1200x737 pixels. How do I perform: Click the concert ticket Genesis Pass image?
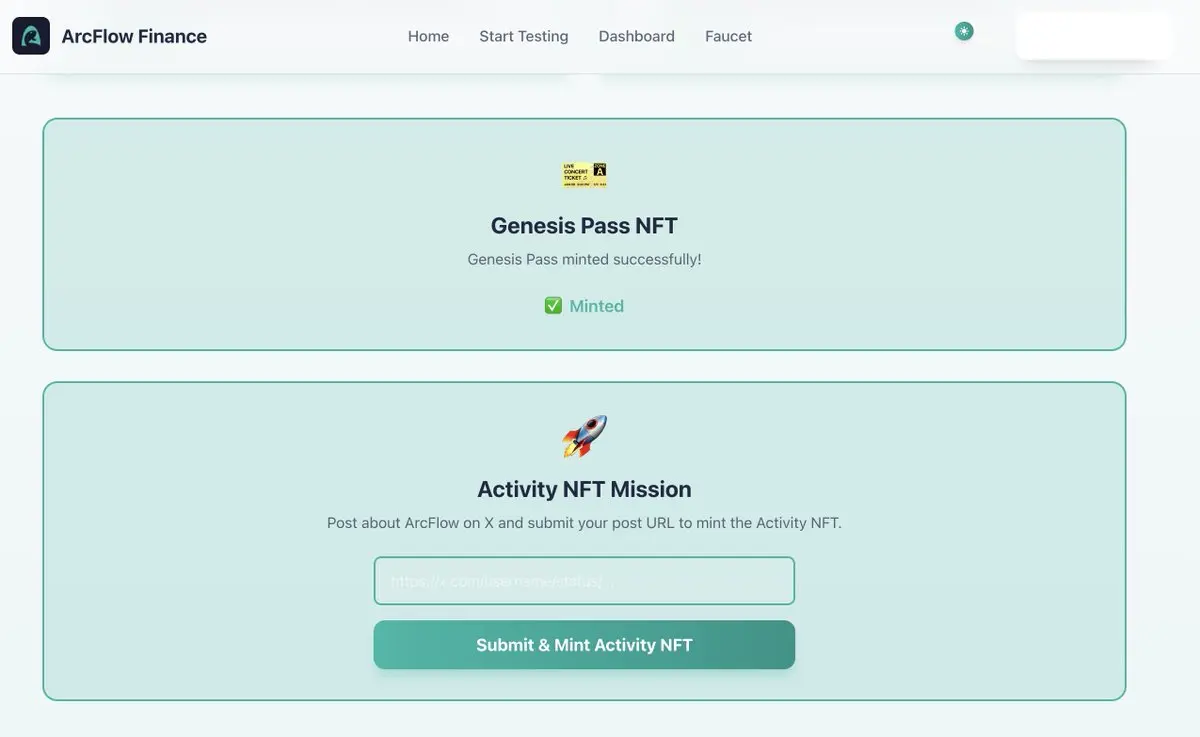point(585,175)
